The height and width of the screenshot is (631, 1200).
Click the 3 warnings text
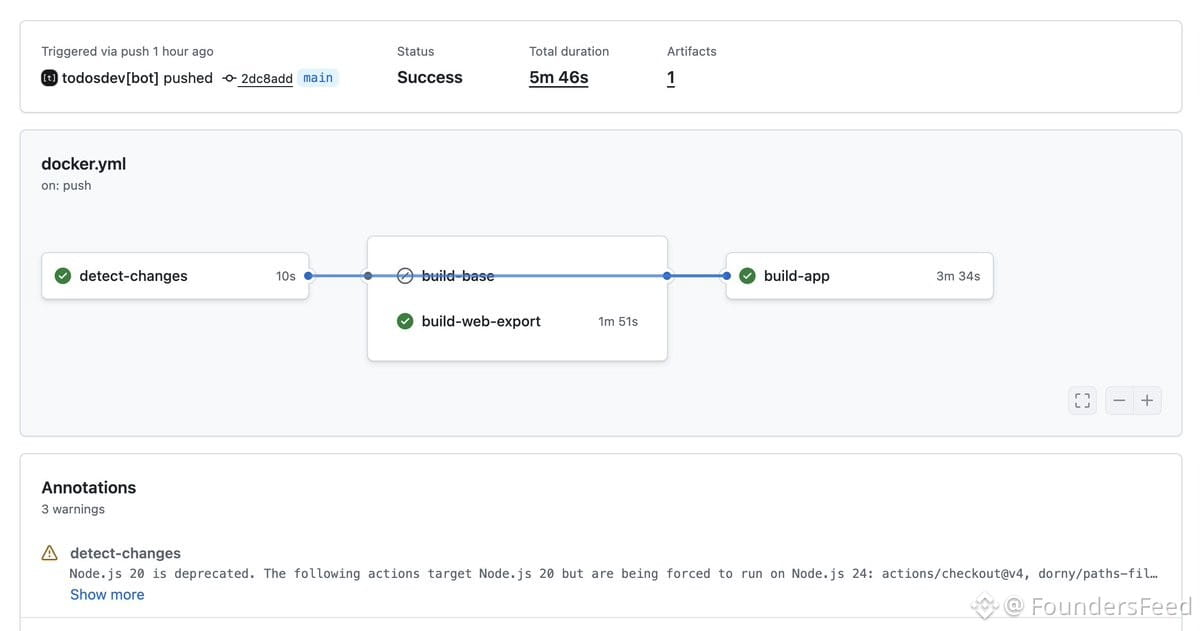point(73,509)
